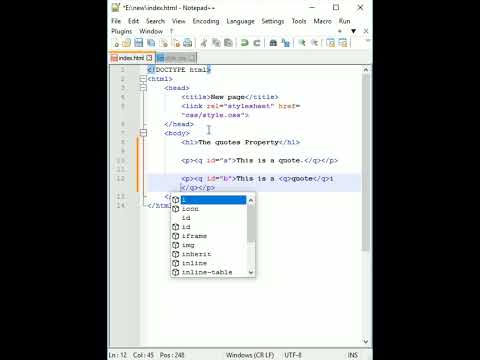Click the editor vertical scrollbar thumb

366,162
